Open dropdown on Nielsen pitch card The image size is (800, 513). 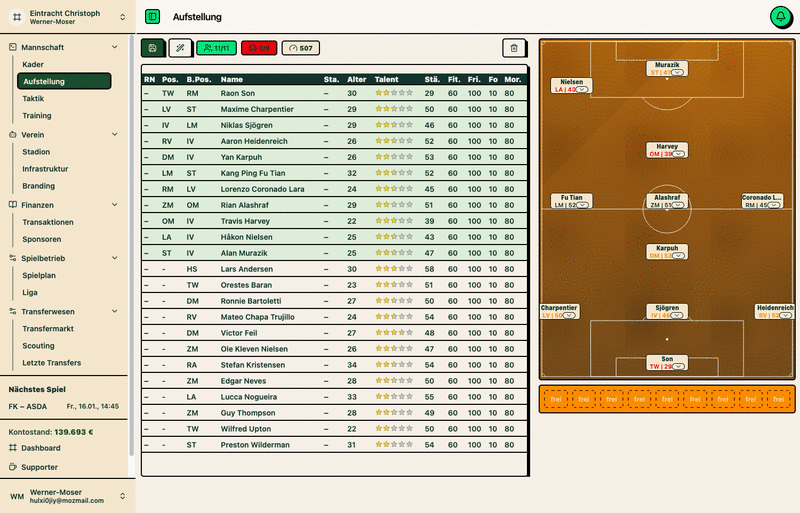(582, 89)
